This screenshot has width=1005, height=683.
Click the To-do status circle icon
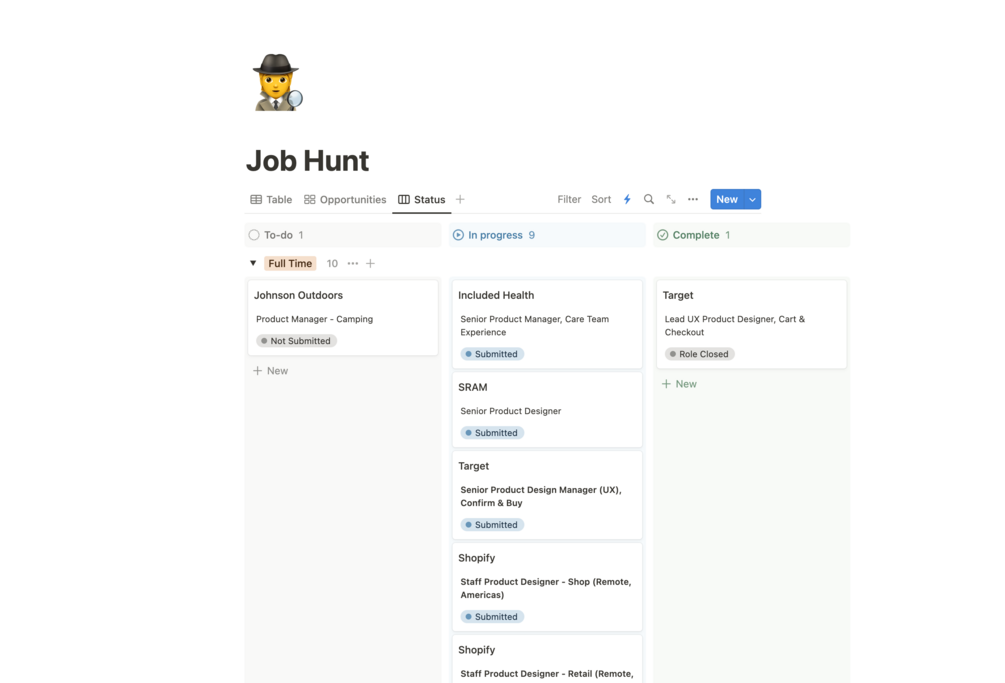(x=254, y=235)
